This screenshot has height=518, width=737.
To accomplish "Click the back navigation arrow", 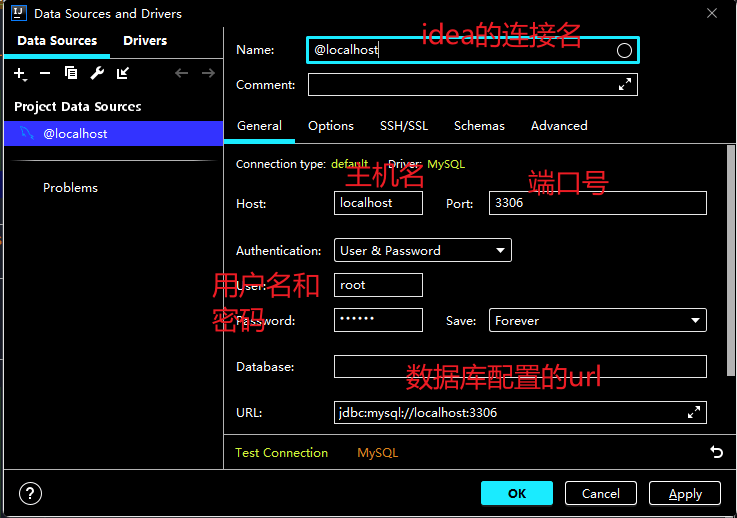I will coord(181,73).
